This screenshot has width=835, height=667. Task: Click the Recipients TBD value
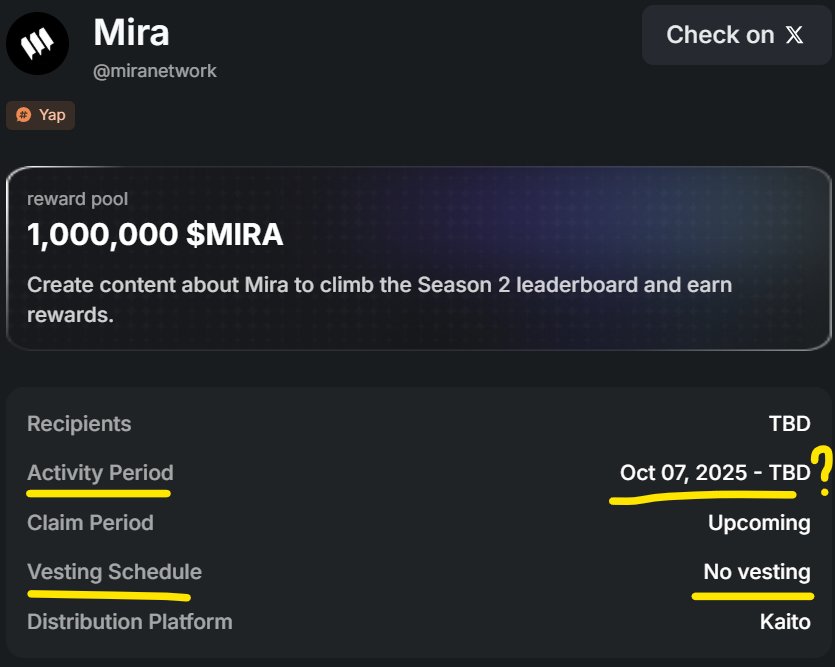[789, 423]
